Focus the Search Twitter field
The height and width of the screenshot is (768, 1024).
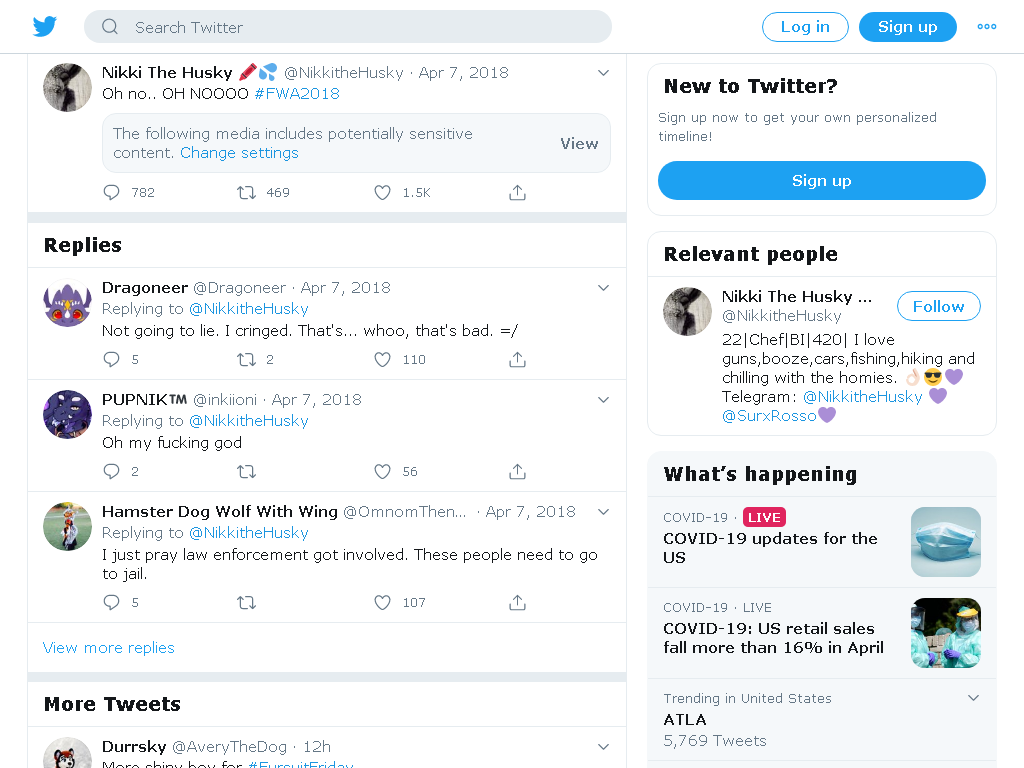(x=347, y=27)
